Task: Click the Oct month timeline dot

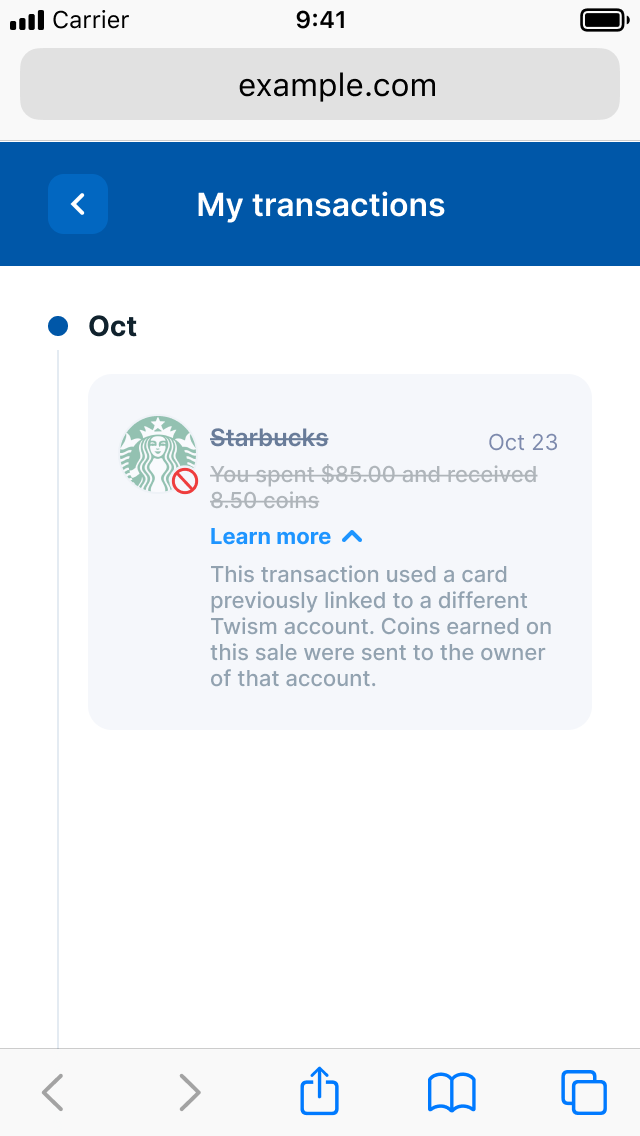Action: pyautogui.click(x=58, y=326)
